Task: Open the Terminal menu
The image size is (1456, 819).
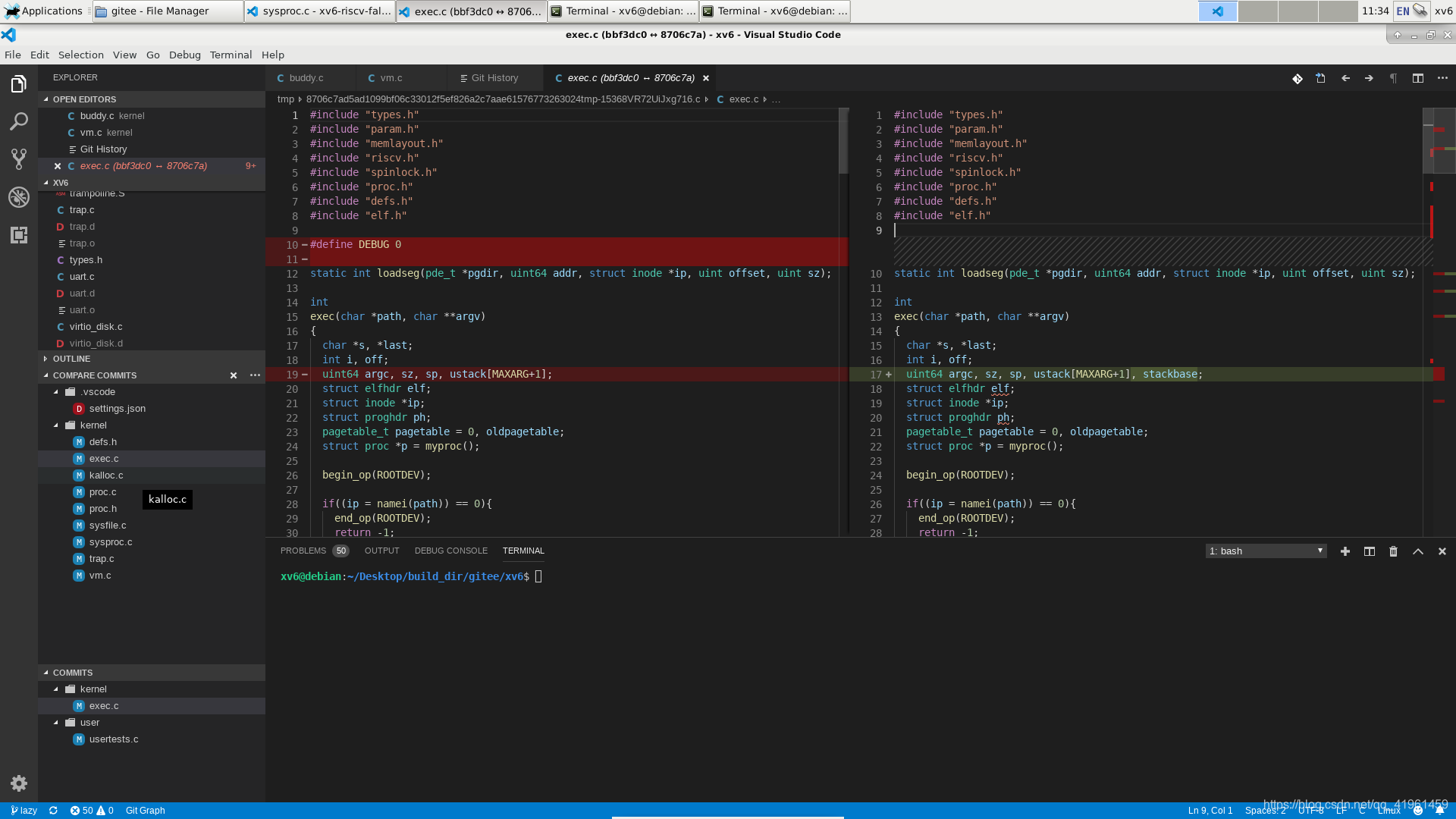Action: [x=231, y=55]
